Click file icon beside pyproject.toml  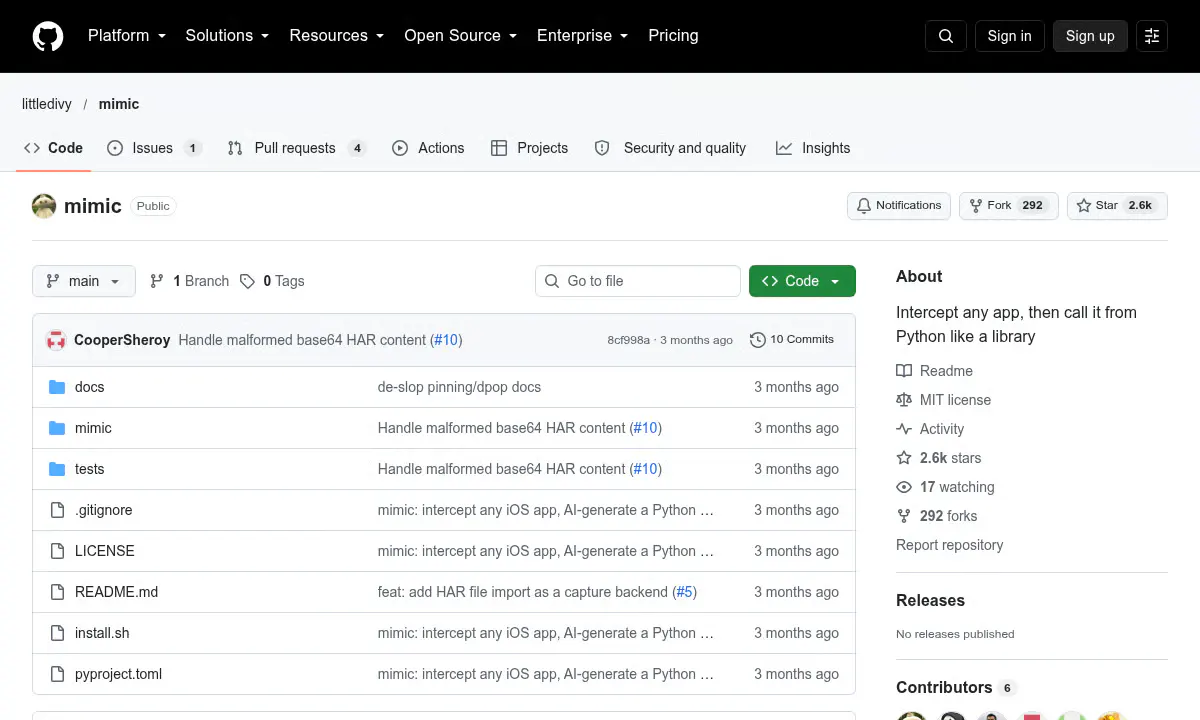57,674
